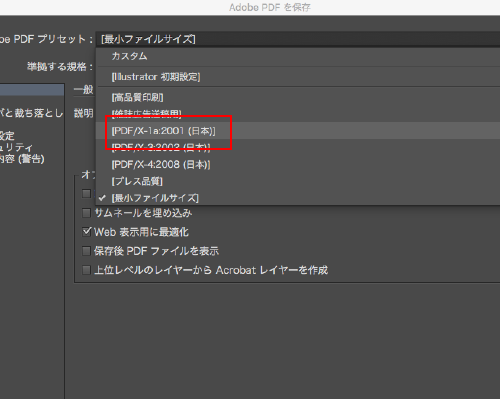The image size is (500, 400).
Task: Pick the [高品質印刷] preset option
Action: [298, 97]
